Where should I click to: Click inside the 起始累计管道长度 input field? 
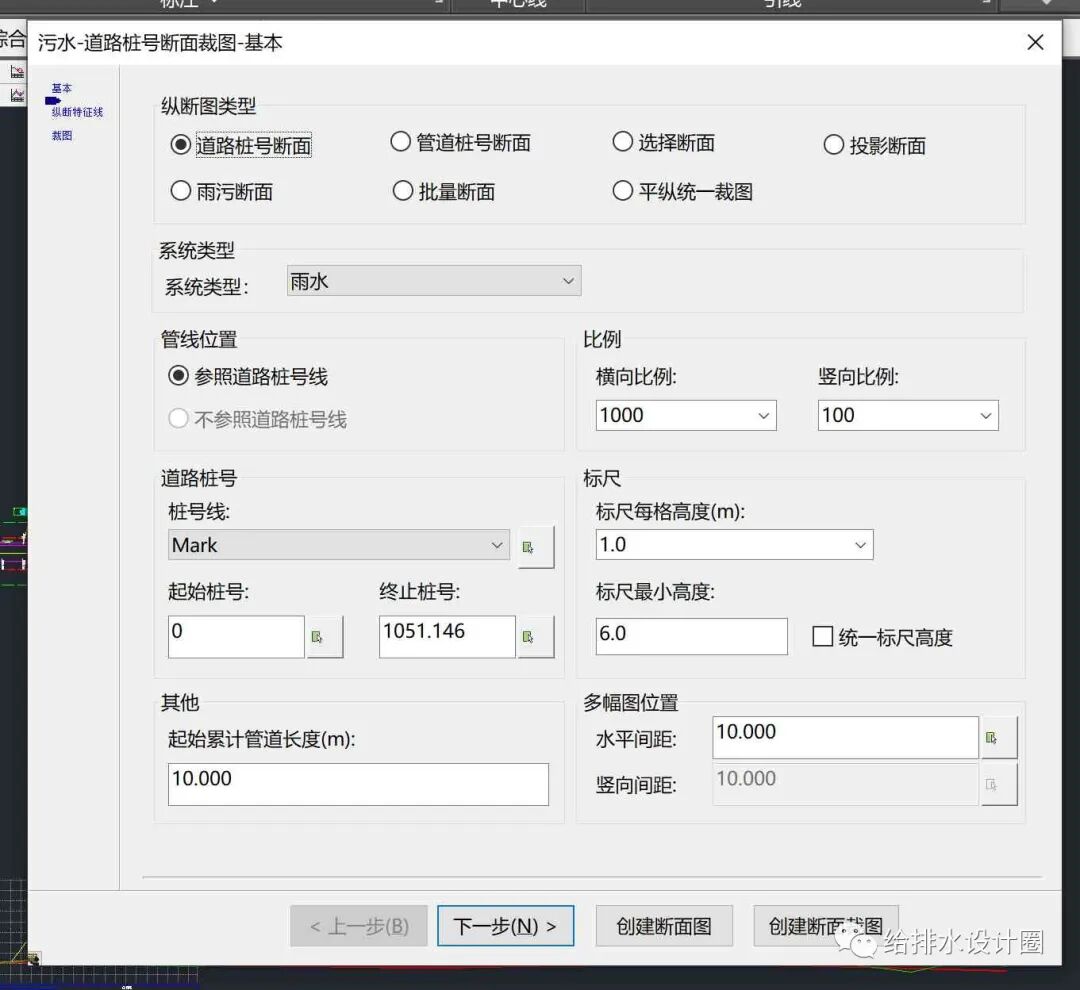(x=357, y=784)
